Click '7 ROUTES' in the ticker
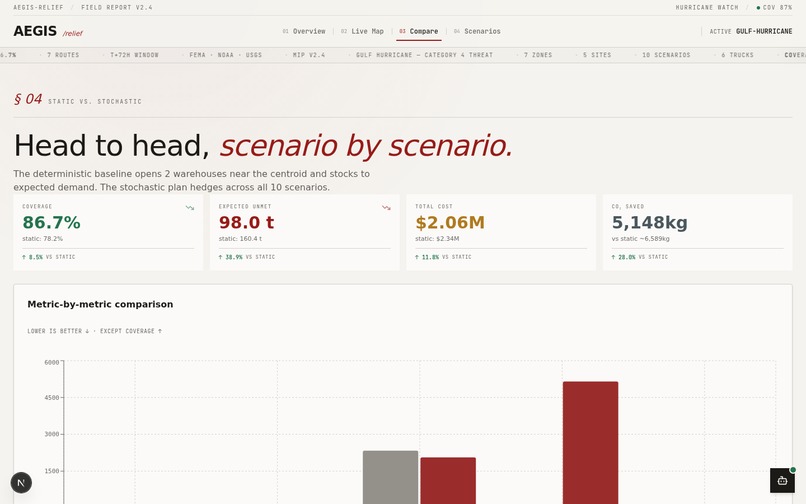 click(x=63, y=55)
